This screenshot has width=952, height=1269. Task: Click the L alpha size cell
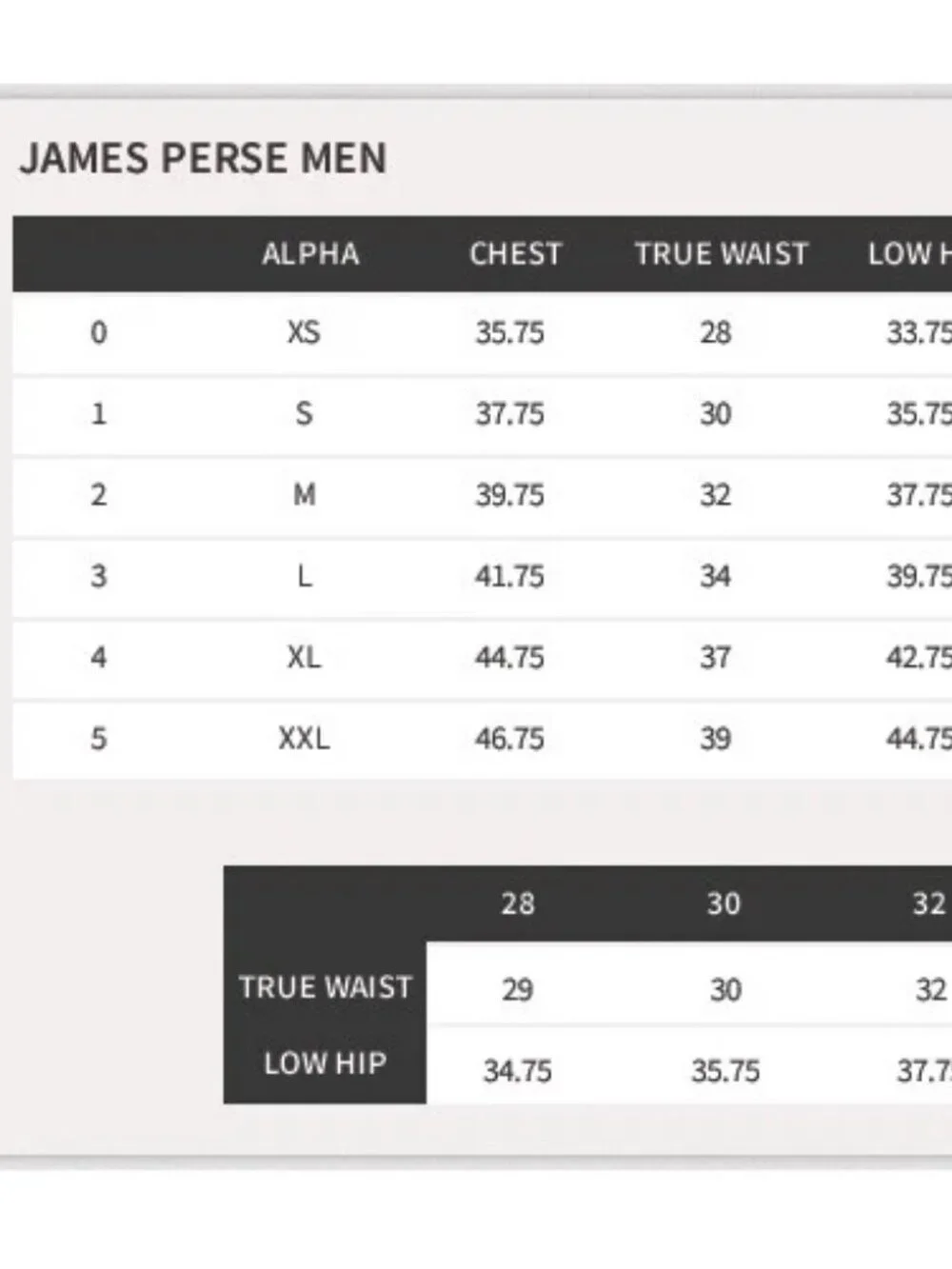pyautogui.click(x=304, y=577)
